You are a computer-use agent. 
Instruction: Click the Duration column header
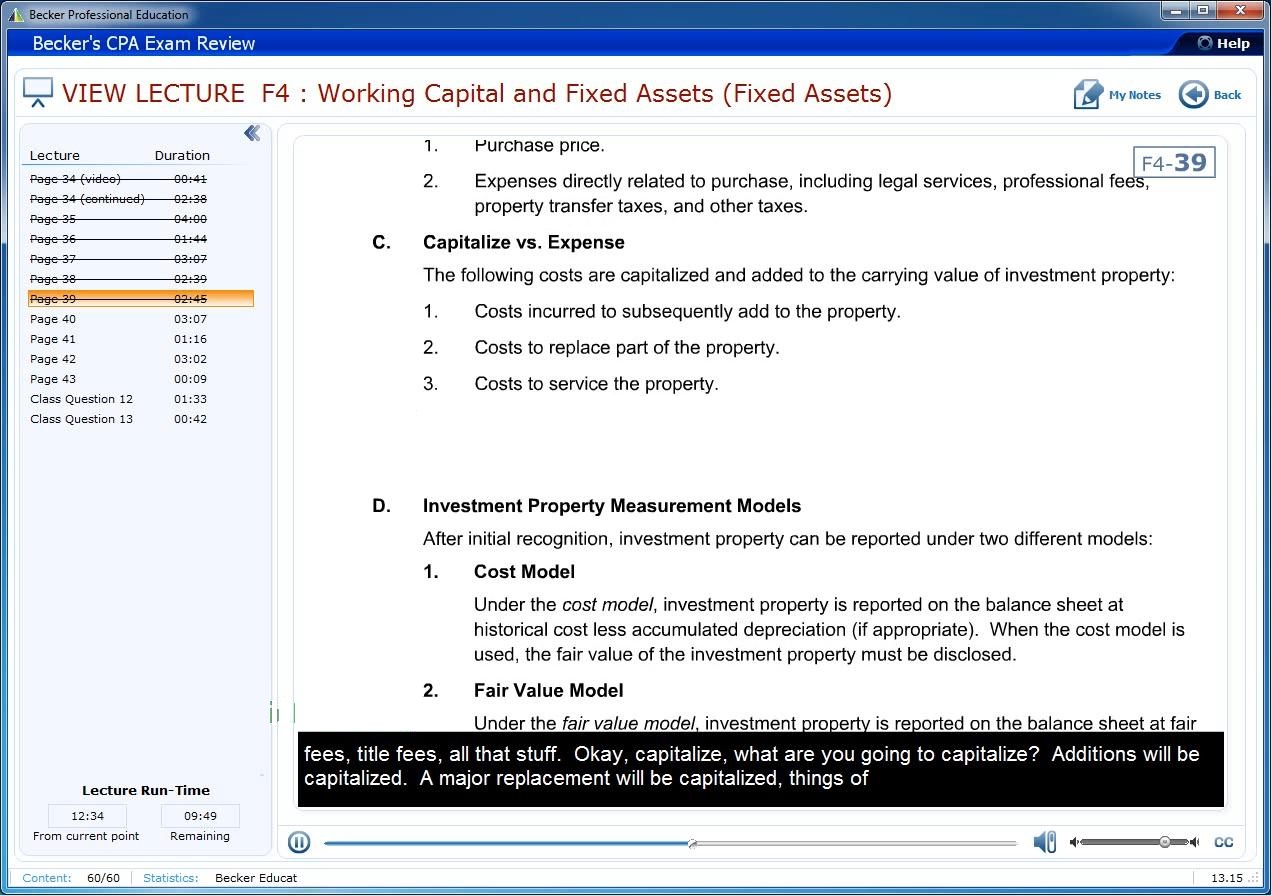(x=182, y=155)
